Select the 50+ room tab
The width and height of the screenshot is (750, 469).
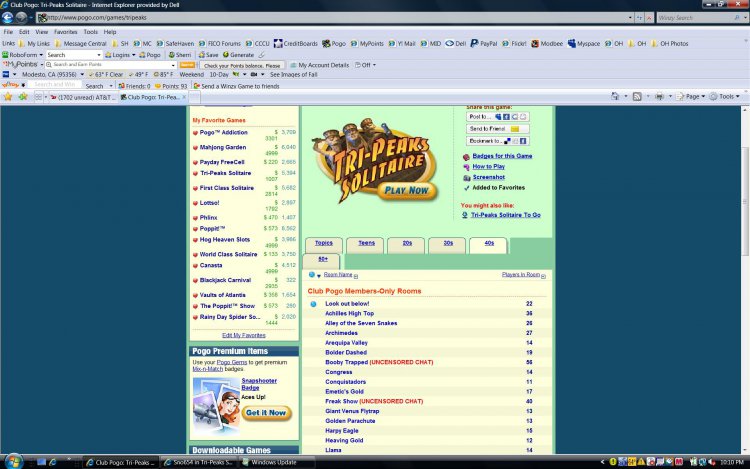pyautogui.click(x=323, y=261)
